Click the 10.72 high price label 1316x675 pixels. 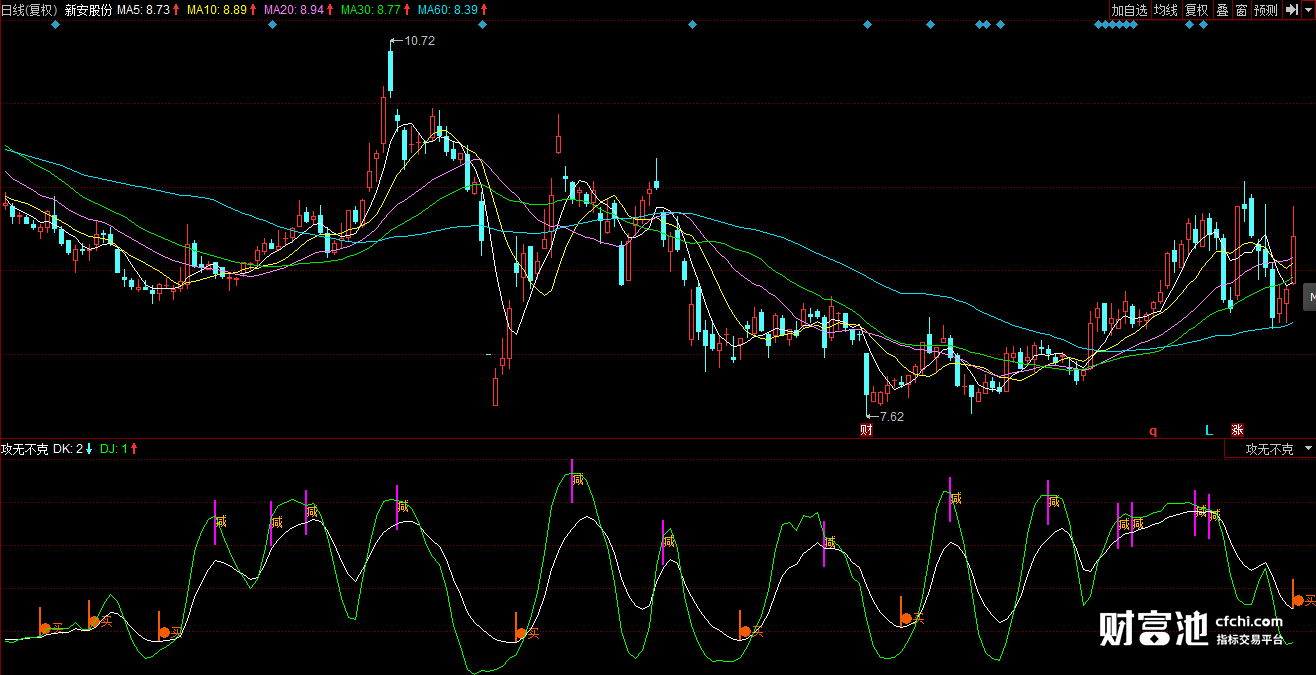pyautogui.click(x=419, y=41)
